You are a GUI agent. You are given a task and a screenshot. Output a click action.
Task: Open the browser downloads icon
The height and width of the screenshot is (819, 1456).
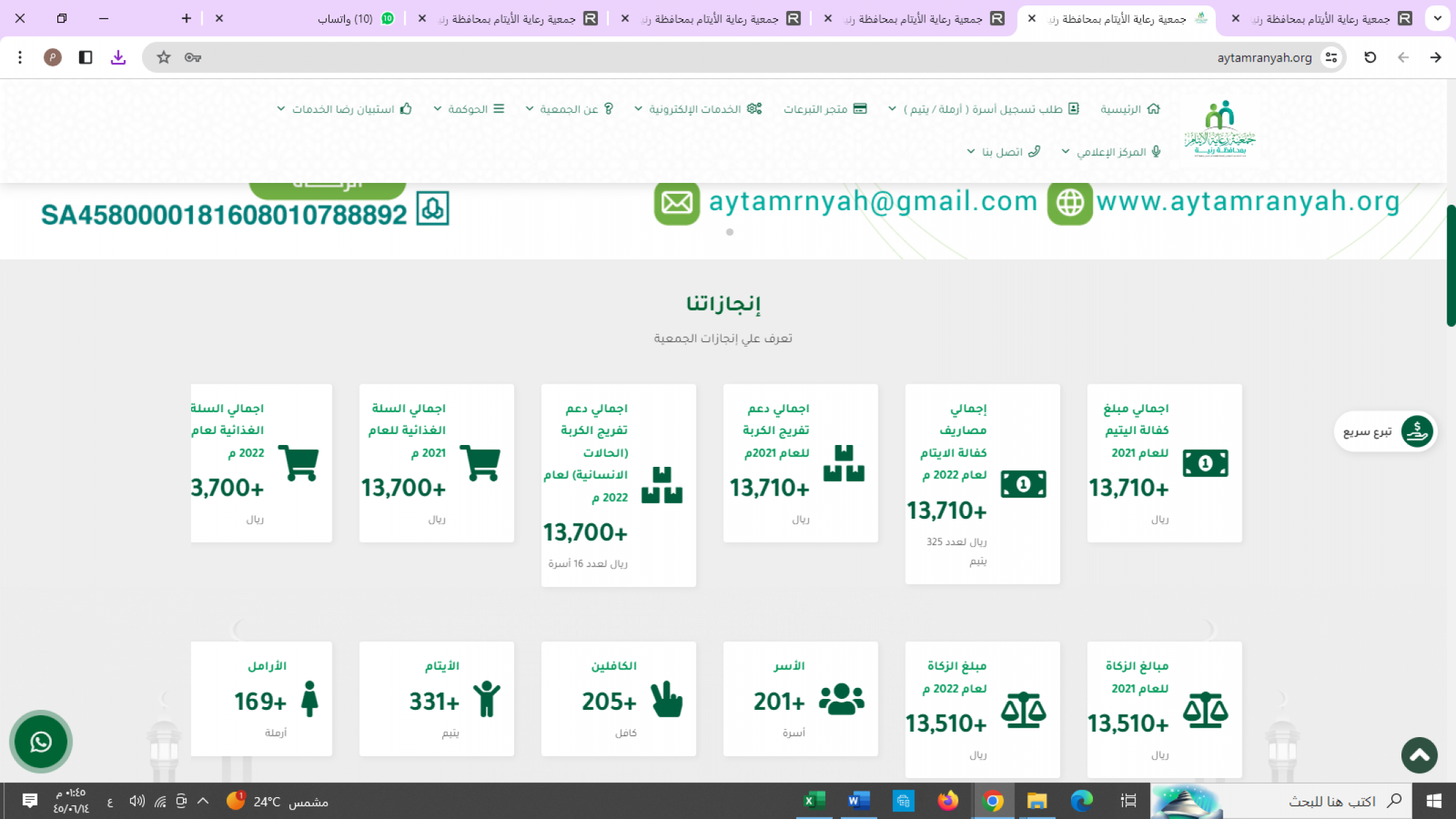[x=118, y=57]
